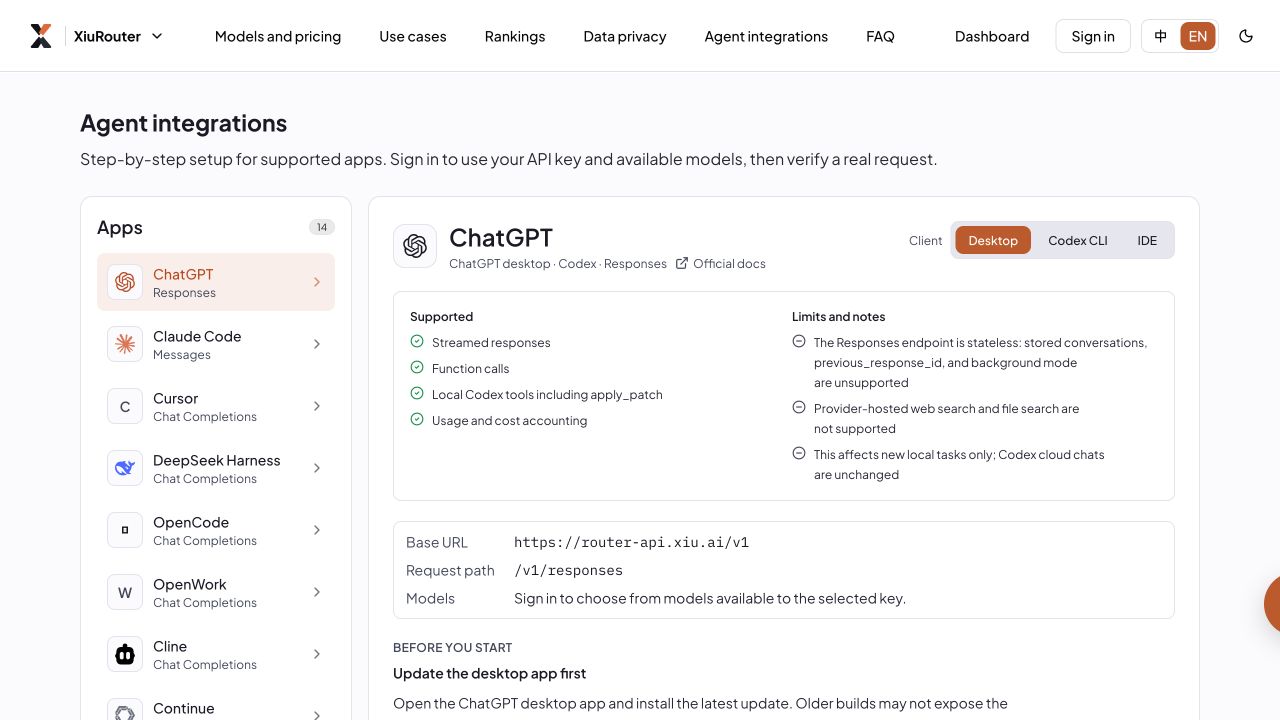
Task: Open Agent integrations in the nav bar
Action: (x=766, y=36)
